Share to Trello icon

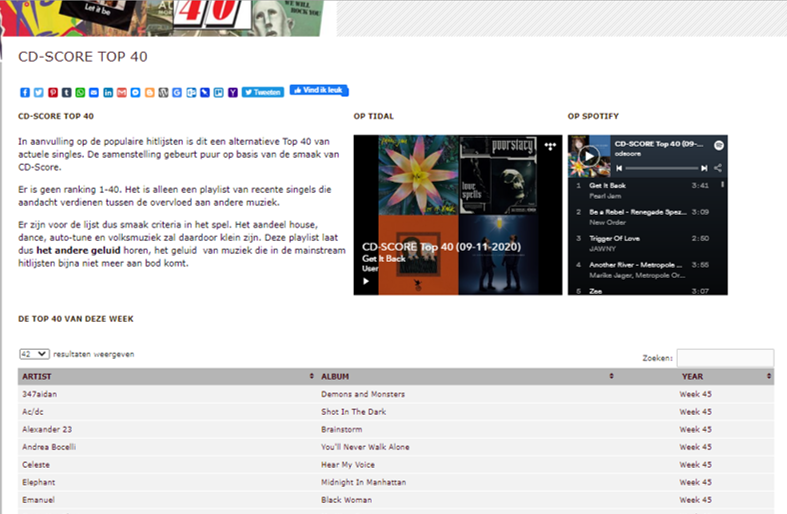(x=218, y=92)
